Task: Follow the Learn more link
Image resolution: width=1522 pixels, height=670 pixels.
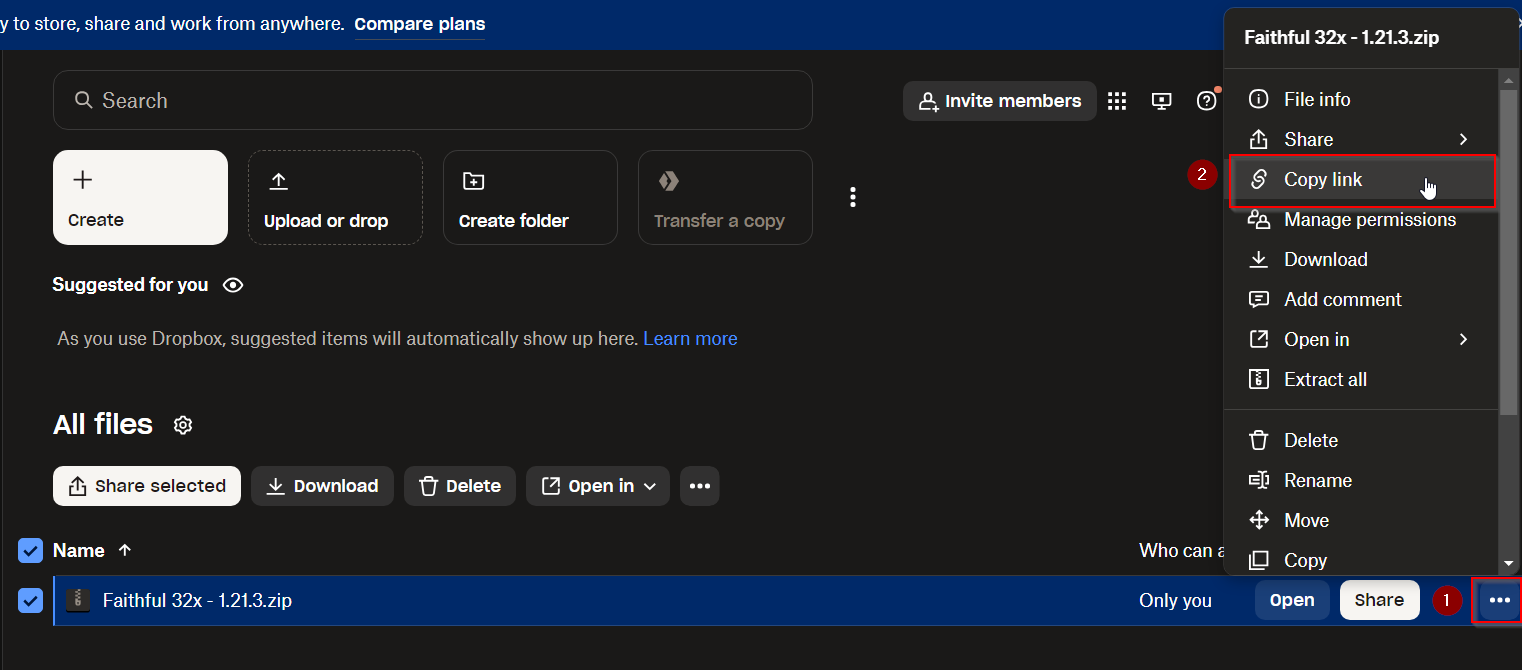Action: pyautogui.click(x=690, y=339)
